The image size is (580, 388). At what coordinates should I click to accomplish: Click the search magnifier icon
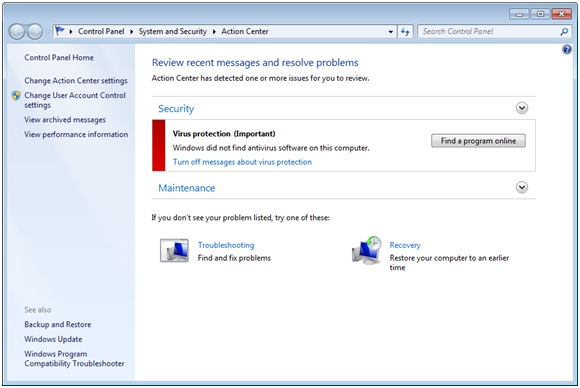(564, 32)
